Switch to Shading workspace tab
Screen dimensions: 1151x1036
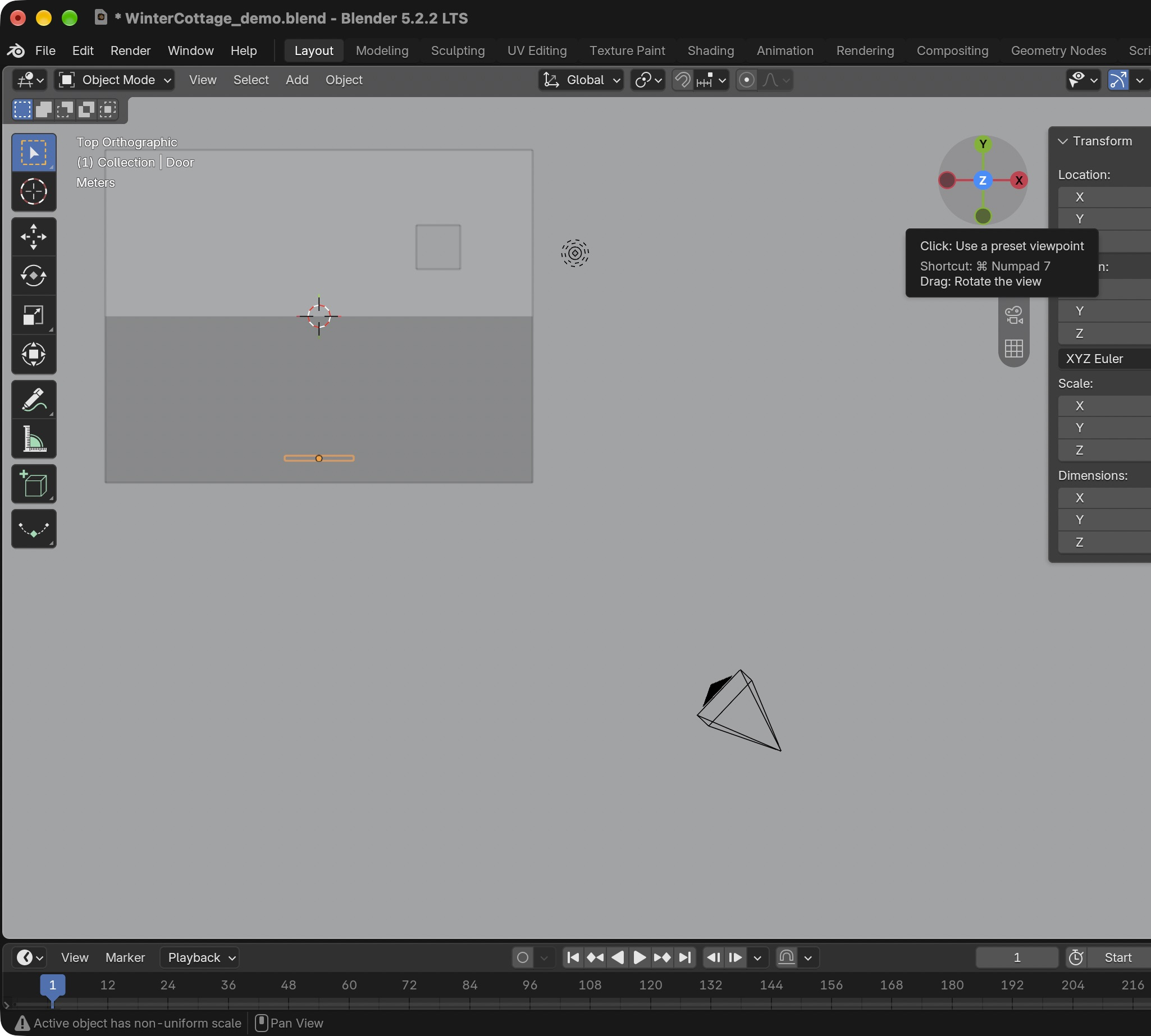[x=710, y=51]
